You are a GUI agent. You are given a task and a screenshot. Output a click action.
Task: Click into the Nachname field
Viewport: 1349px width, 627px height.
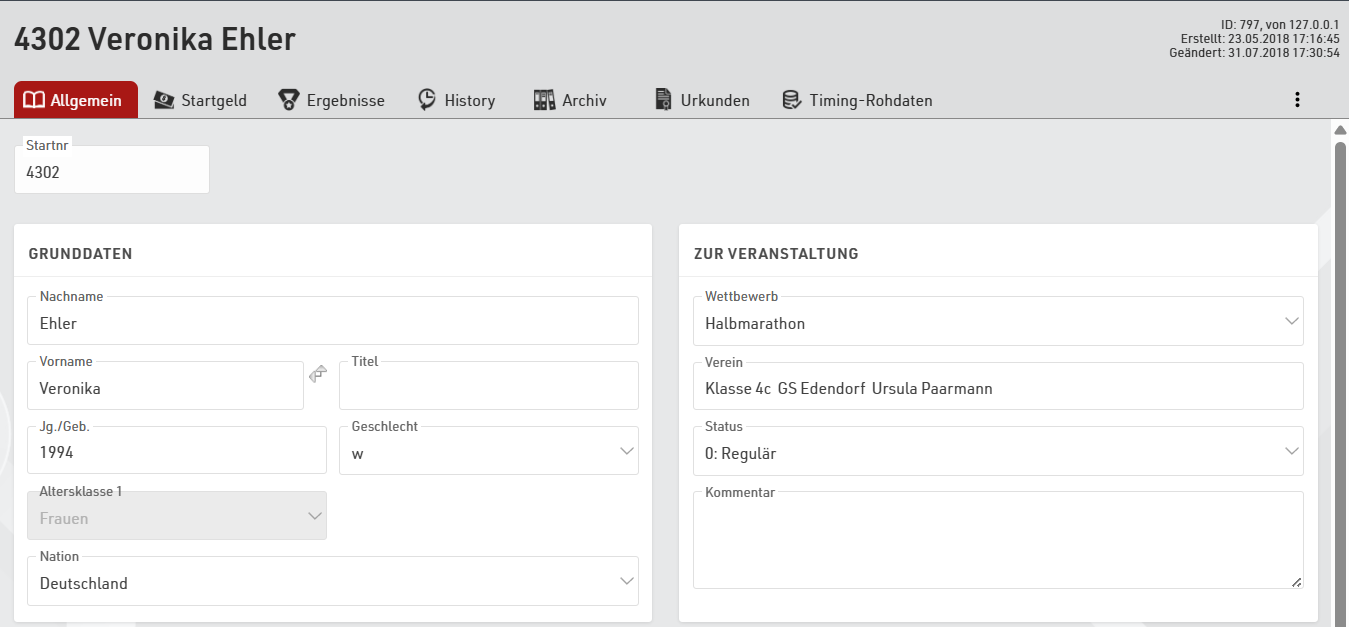click(332, 324)
